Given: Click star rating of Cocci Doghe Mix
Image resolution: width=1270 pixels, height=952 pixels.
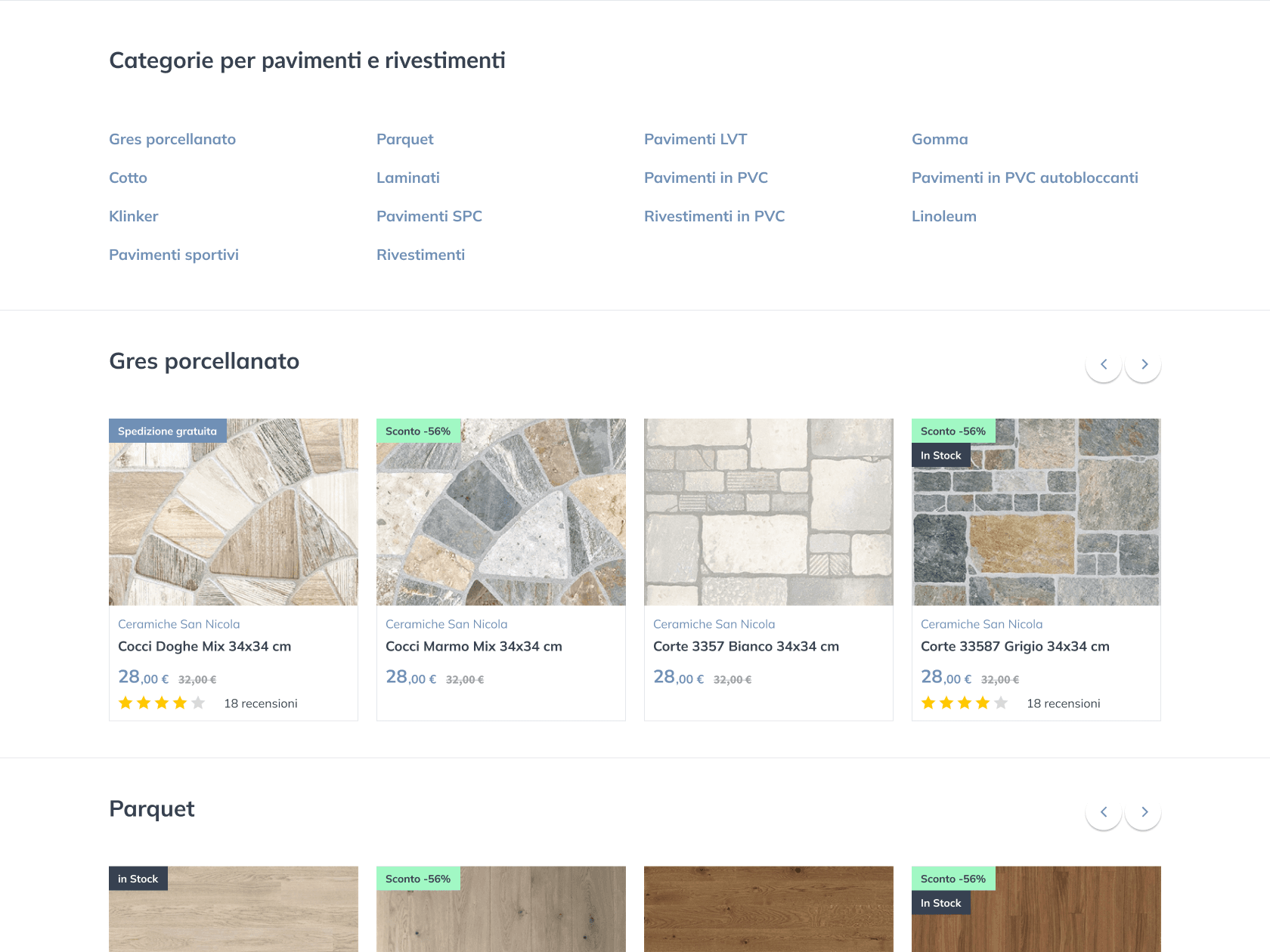Looking at the screenshot, I should [162, 703].
